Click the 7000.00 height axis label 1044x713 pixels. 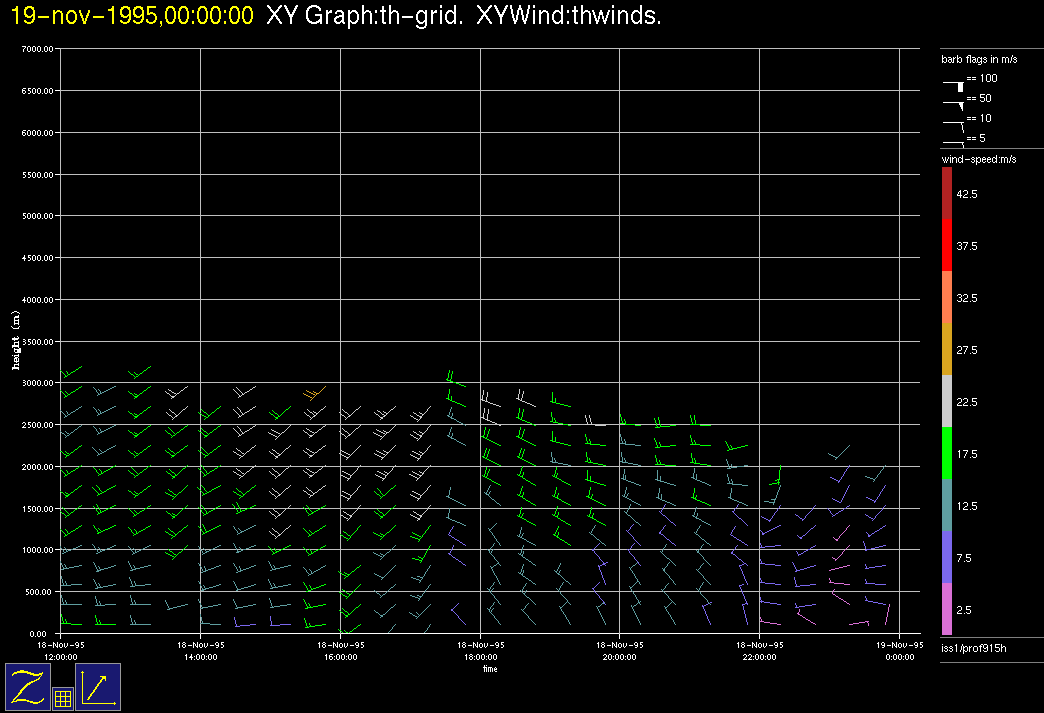[37, 49]
